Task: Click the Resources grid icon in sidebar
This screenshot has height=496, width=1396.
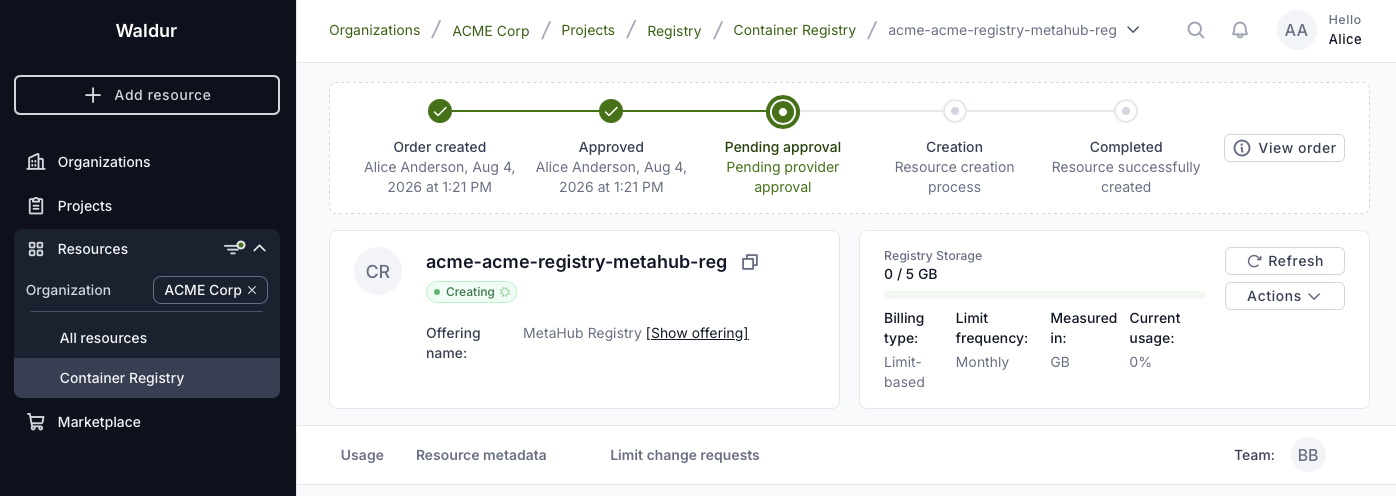Action: click(x=36, y=249)
